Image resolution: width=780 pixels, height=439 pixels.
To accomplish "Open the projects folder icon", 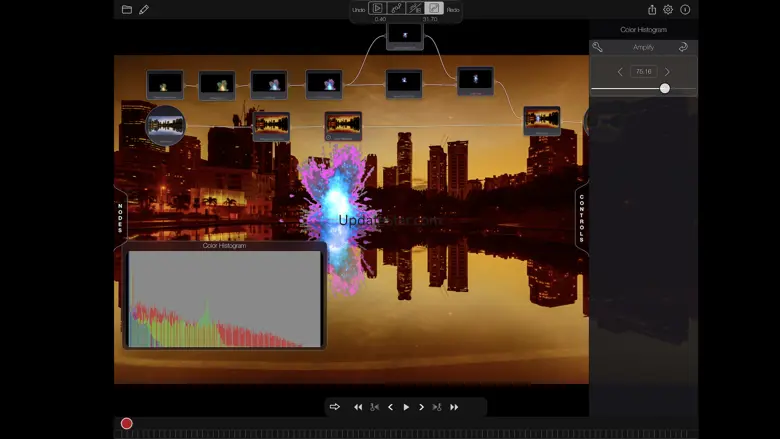I will click(126, 9).
